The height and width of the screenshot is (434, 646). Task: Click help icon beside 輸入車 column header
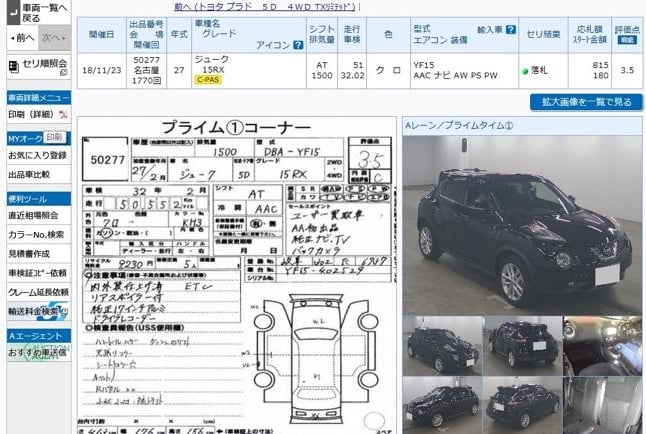pyautogui.click(x=510, y=30)
